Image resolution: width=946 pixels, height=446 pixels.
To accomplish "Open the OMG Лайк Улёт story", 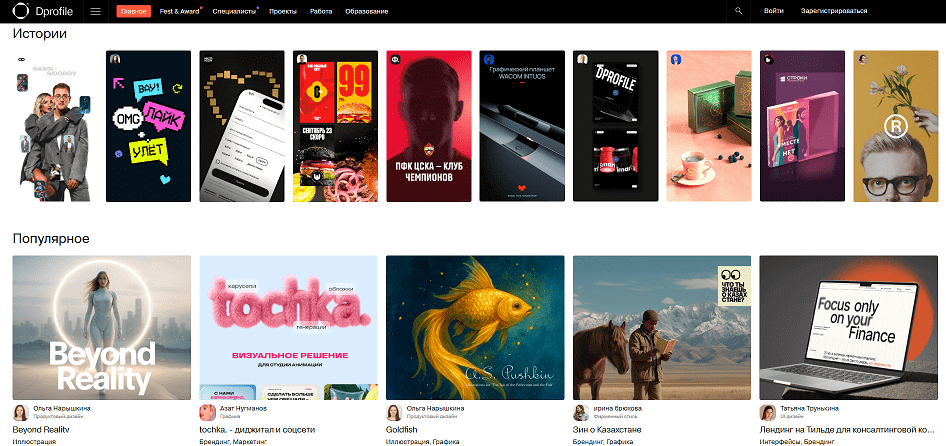I will (148, 126).
